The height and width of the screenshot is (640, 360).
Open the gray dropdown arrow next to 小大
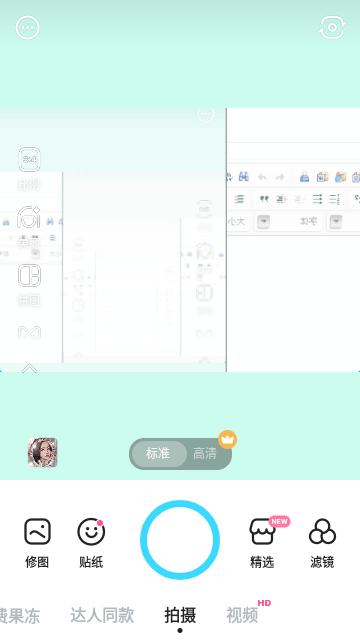[263, 222]
